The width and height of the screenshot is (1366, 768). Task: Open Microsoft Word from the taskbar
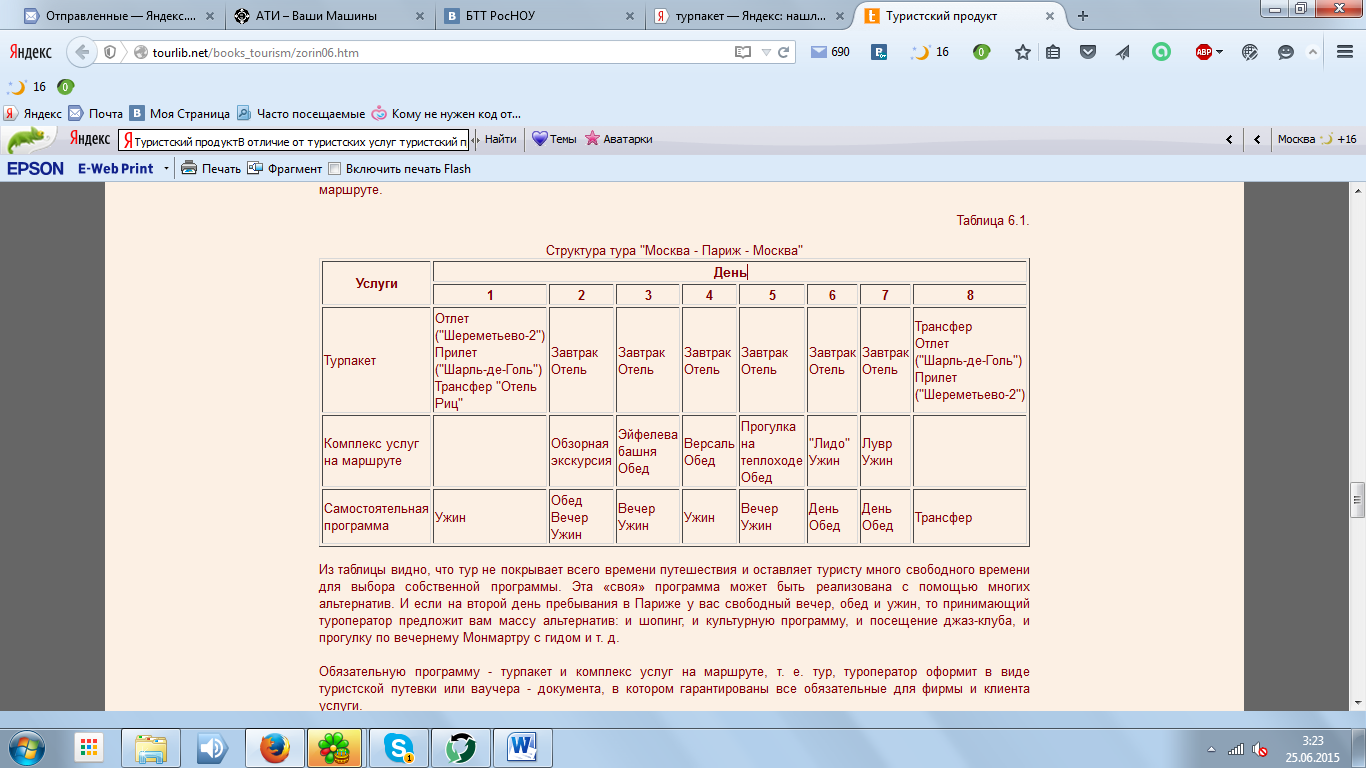(x=521, y=747)
